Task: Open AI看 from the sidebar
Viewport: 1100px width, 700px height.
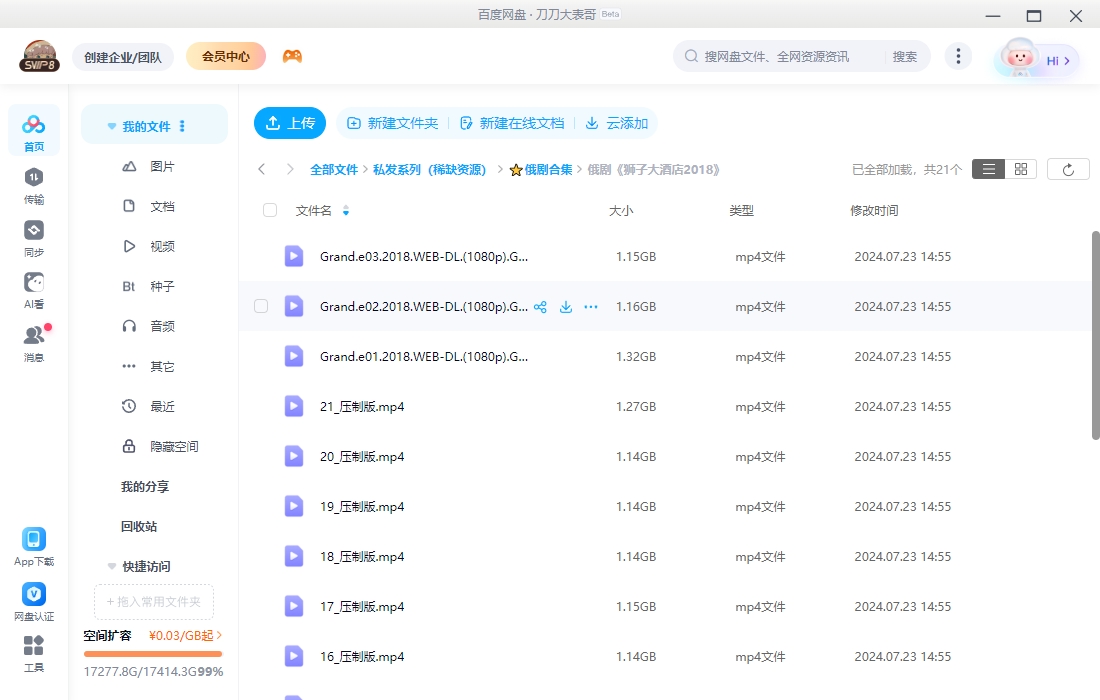Action: click(33, 290)
